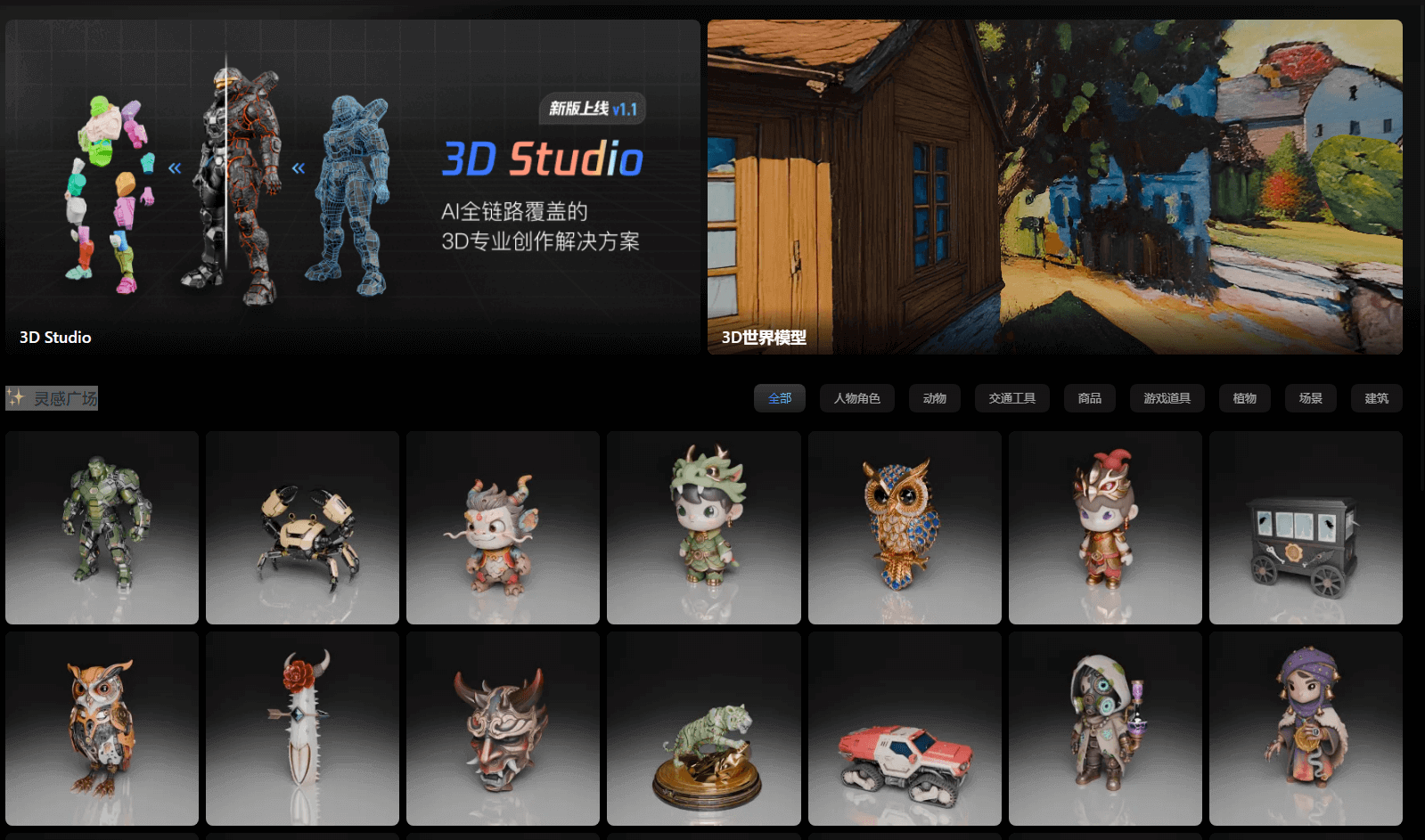Open the orange mechanical owl model
Screen dimensions: 1425x840
tap(102, 729)
